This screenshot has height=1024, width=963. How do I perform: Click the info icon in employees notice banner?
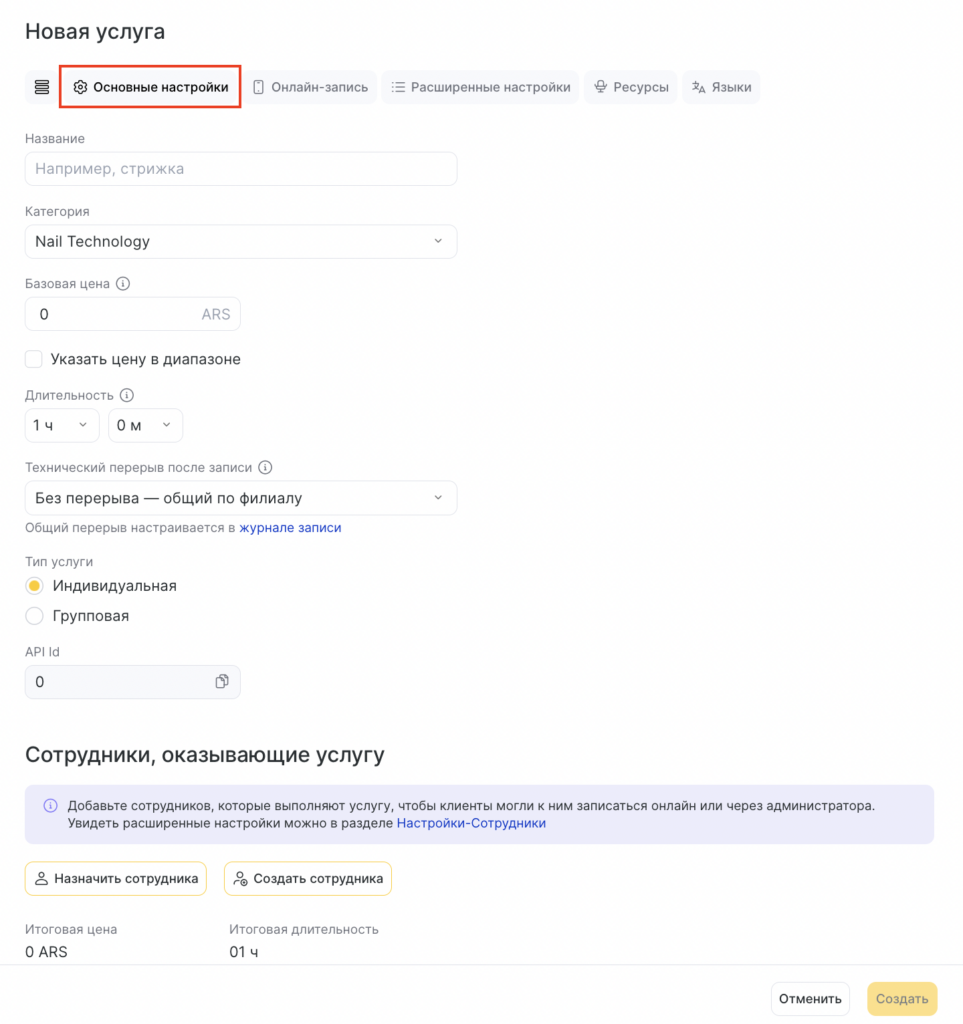click(50, 806)
